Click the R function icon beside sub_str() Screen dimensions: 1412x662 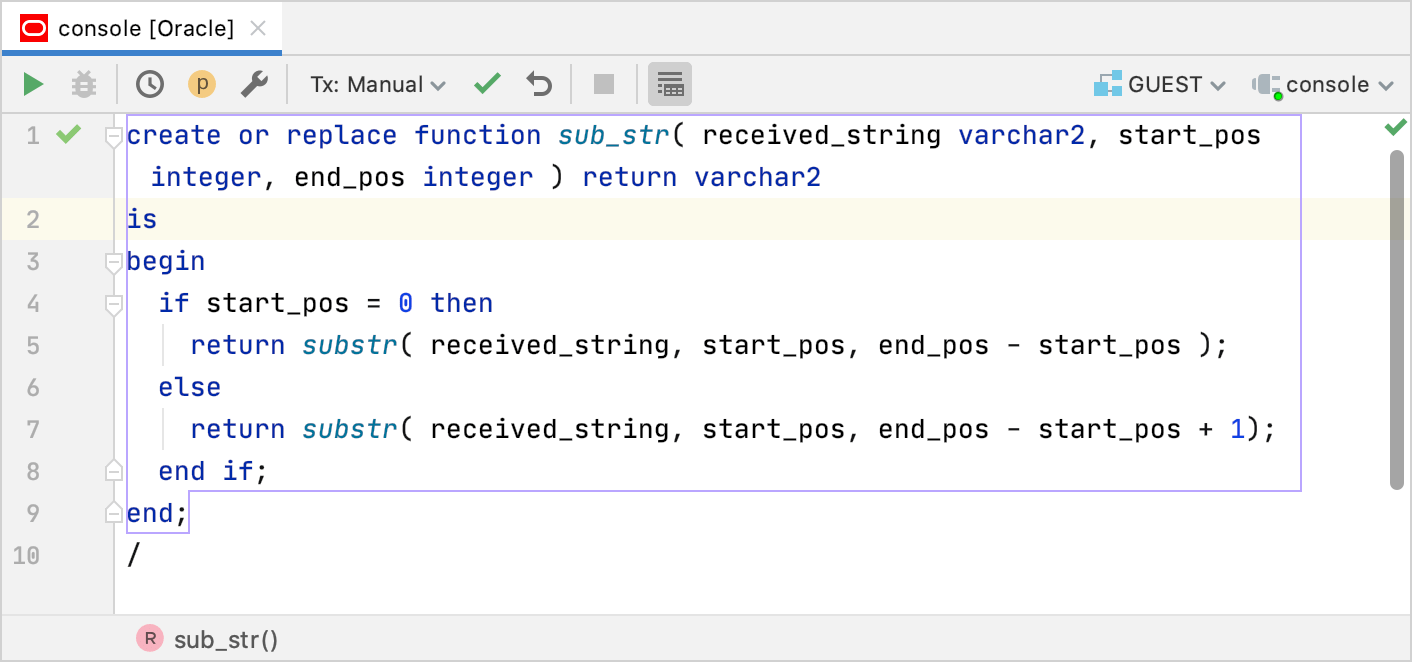148,638
